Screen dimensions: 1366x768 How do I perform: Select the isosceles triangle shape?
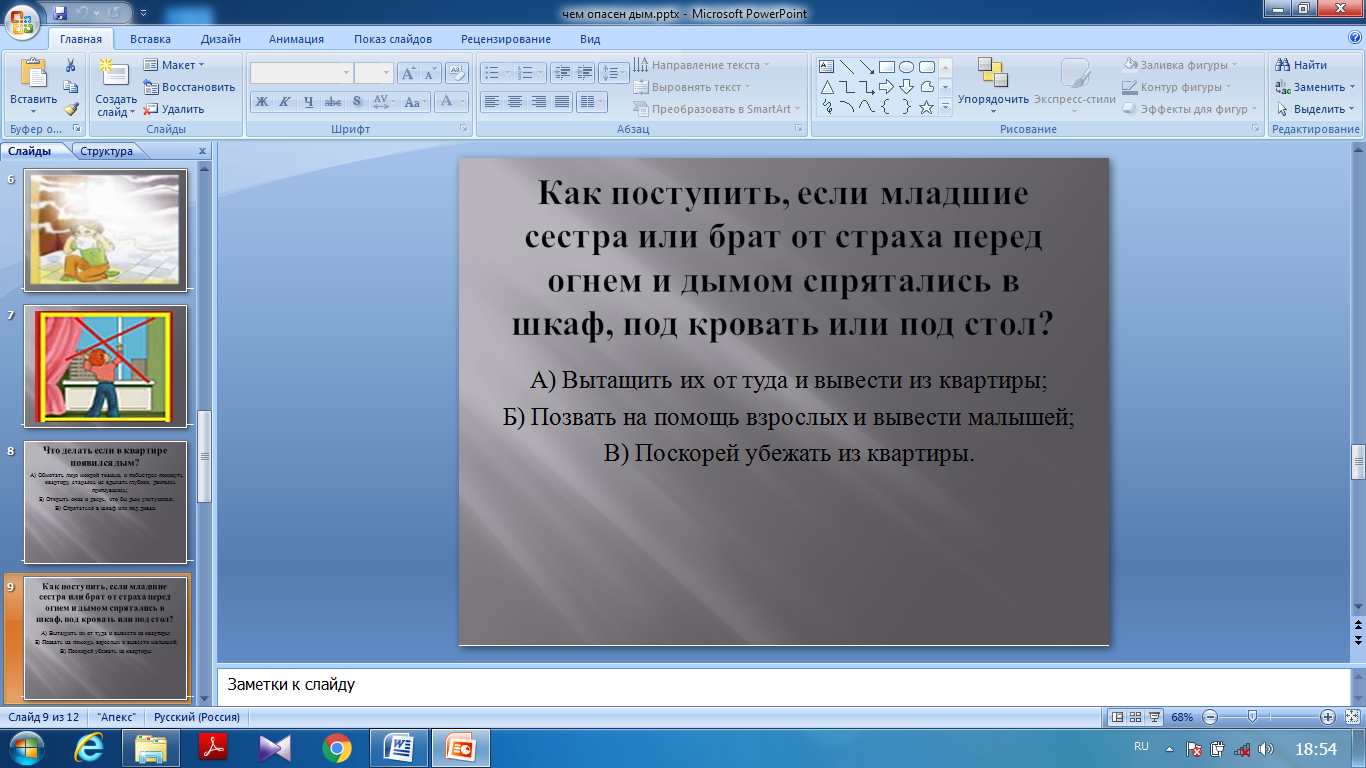[x=827, y=87]
